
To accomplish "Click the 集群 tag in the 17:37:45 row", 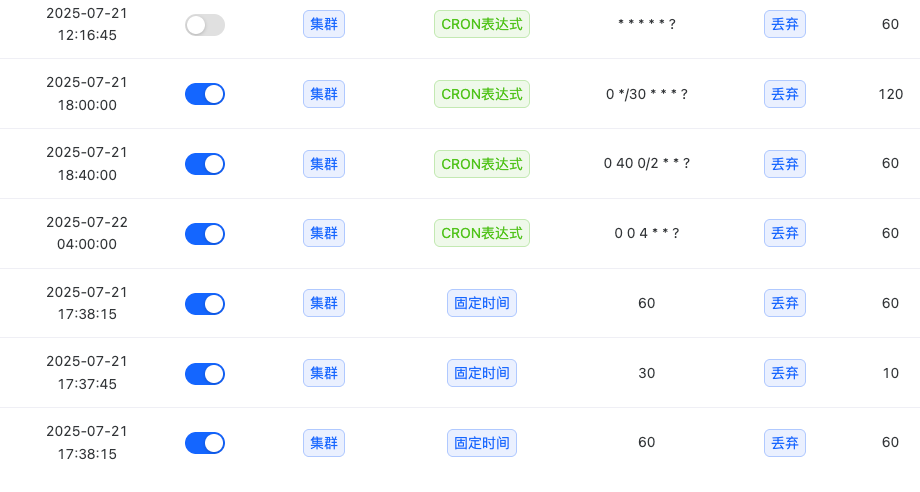I will 324,373.
